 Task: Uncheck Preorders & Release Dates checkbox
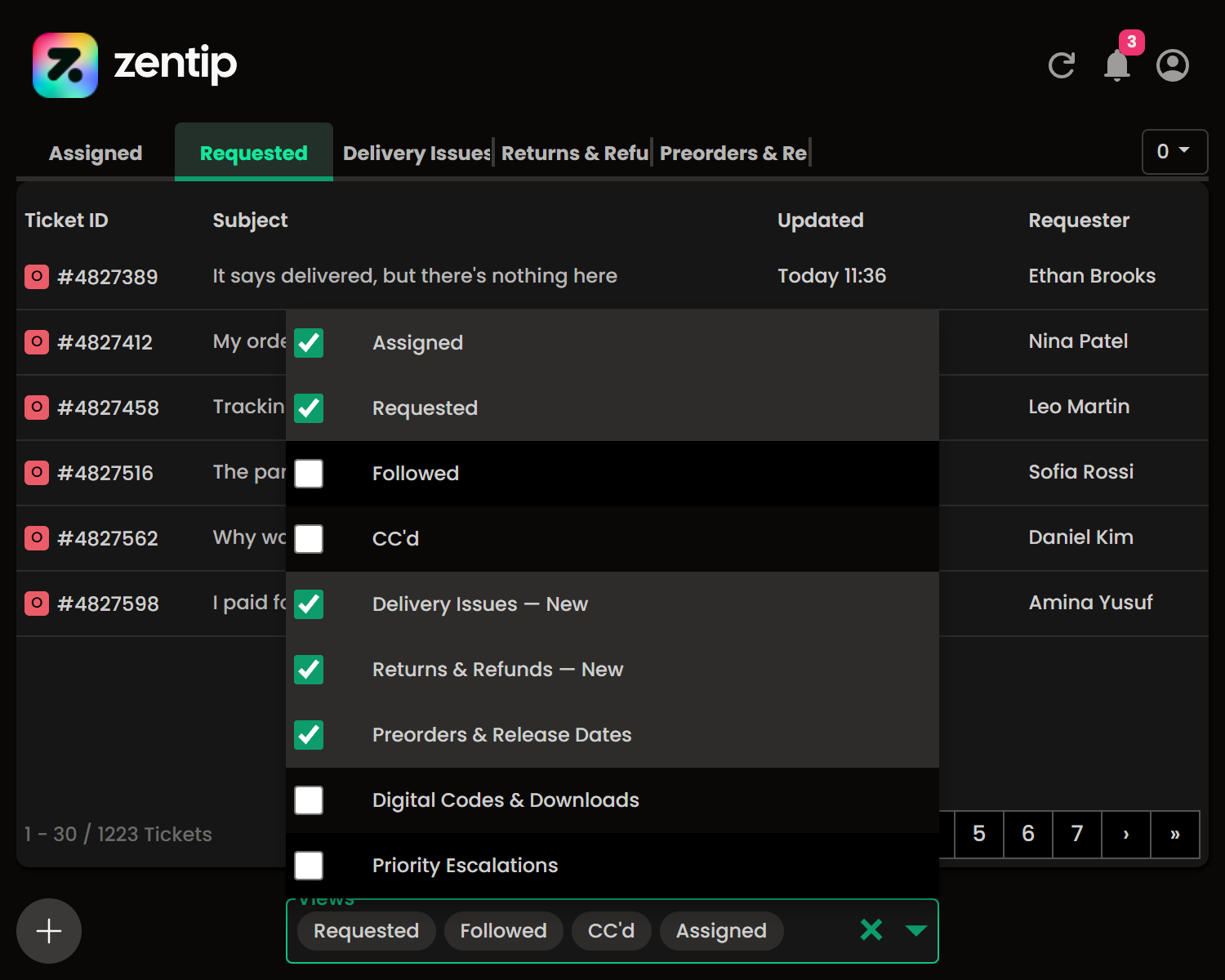tap(309, 735)
